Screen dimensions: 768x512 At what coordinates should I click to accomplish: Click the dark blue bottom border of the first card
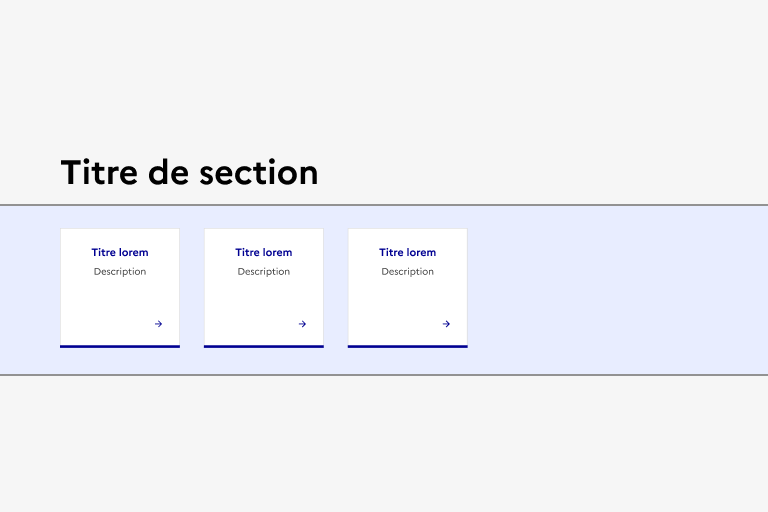tap(120, 346)
